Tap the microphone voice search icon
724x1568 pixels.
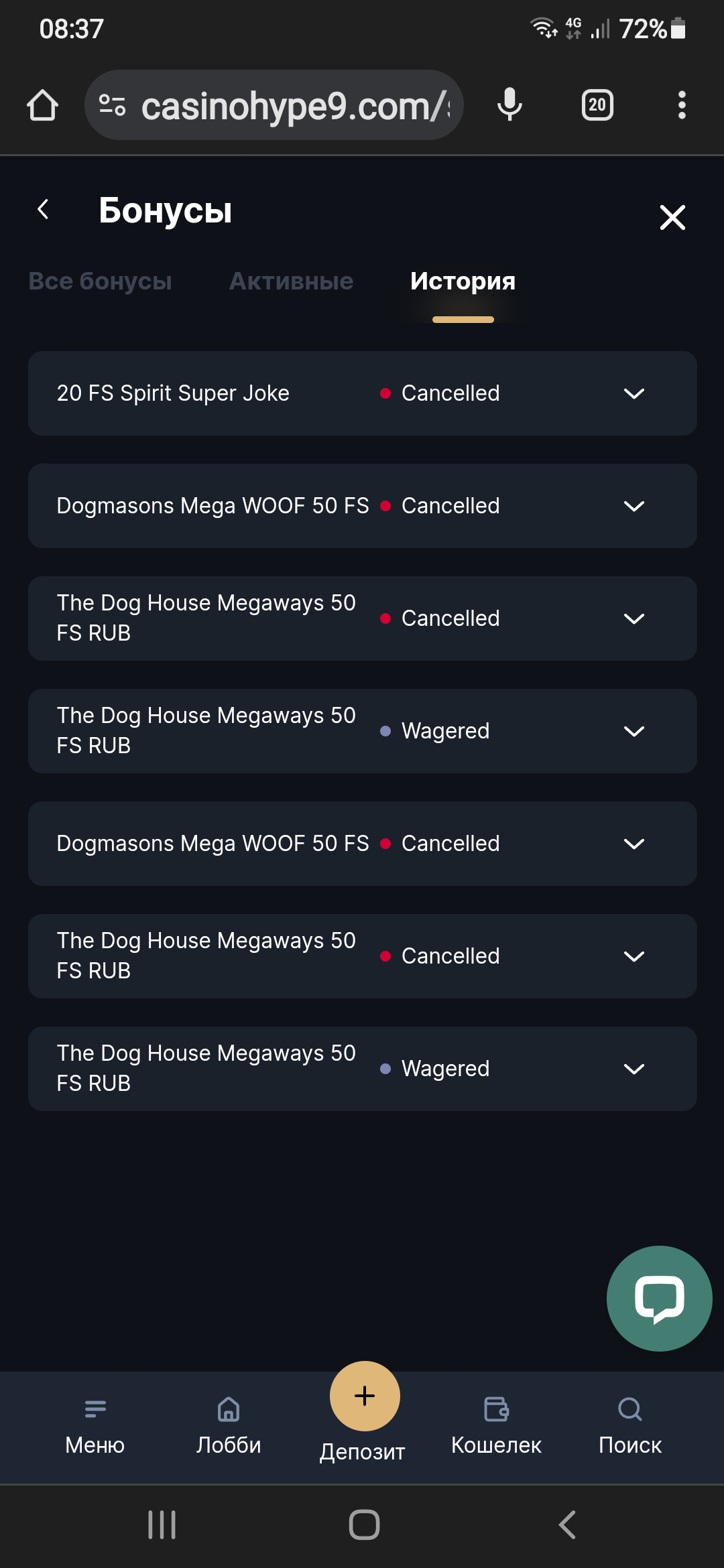[509, 105]
